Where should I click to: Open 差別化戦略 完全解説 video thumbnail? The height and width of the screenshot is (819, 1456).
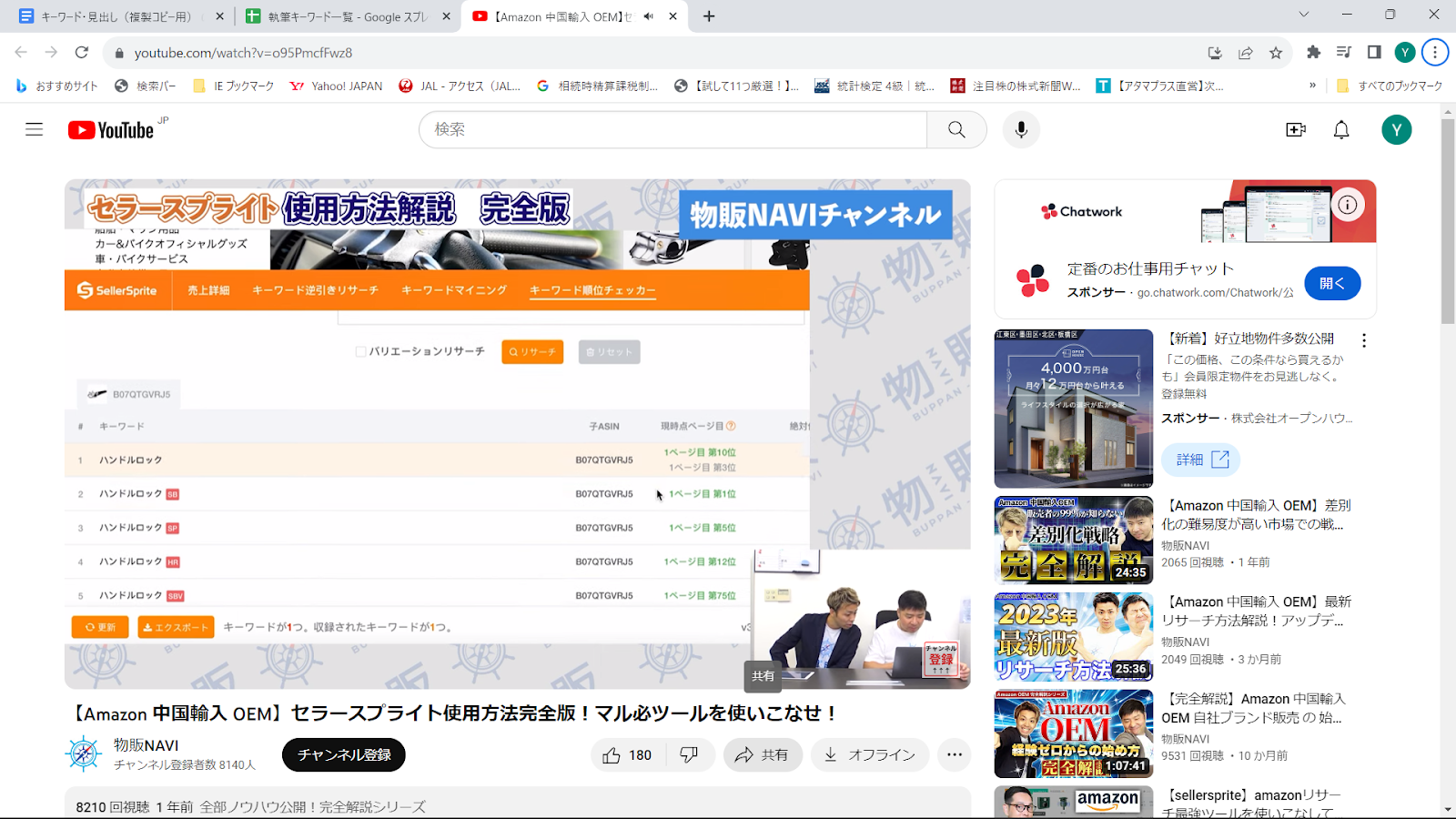click(1074, 540)
